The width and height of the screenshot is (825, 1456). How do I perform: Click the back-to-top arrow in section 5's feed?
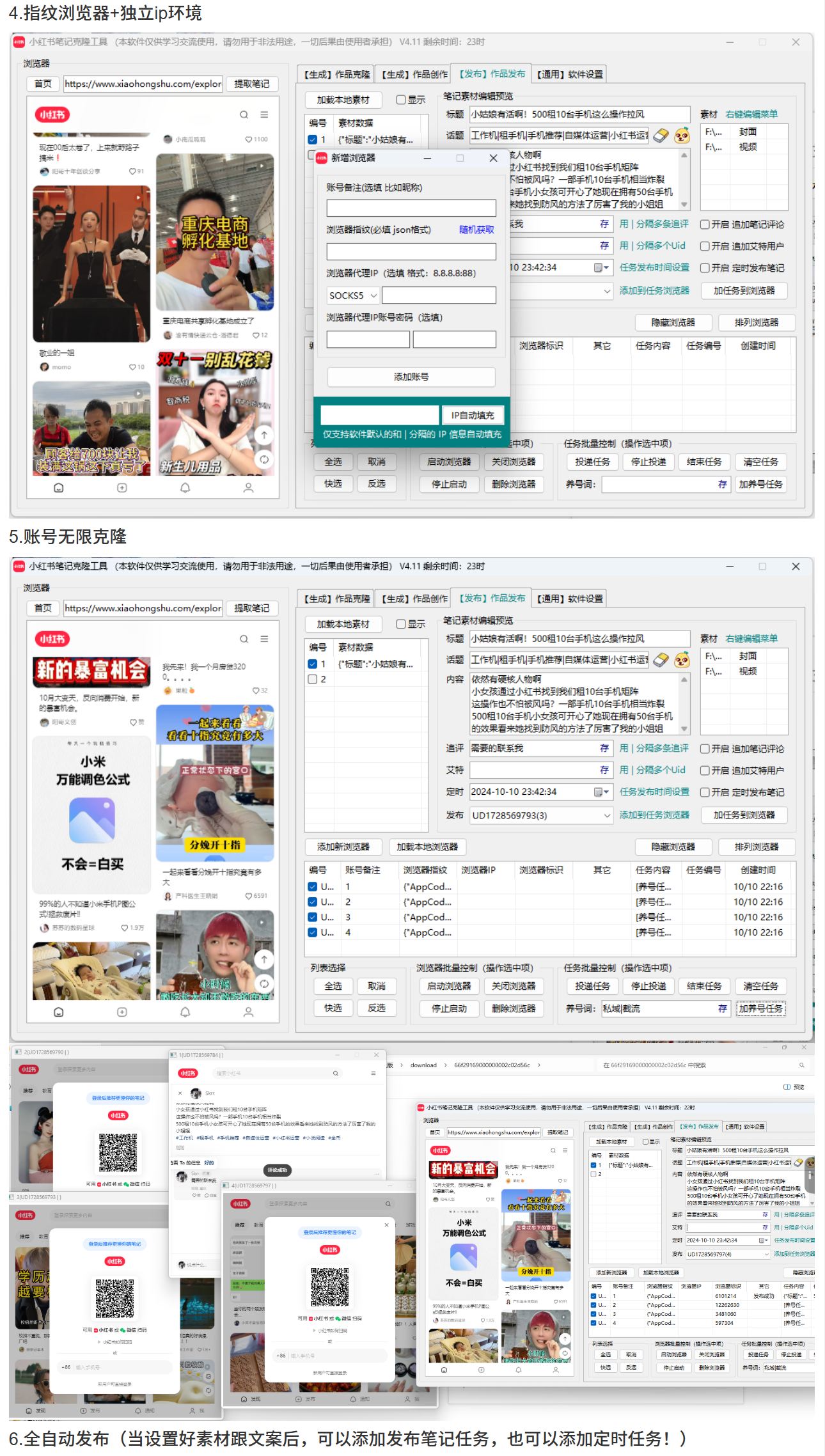(263, 960)
